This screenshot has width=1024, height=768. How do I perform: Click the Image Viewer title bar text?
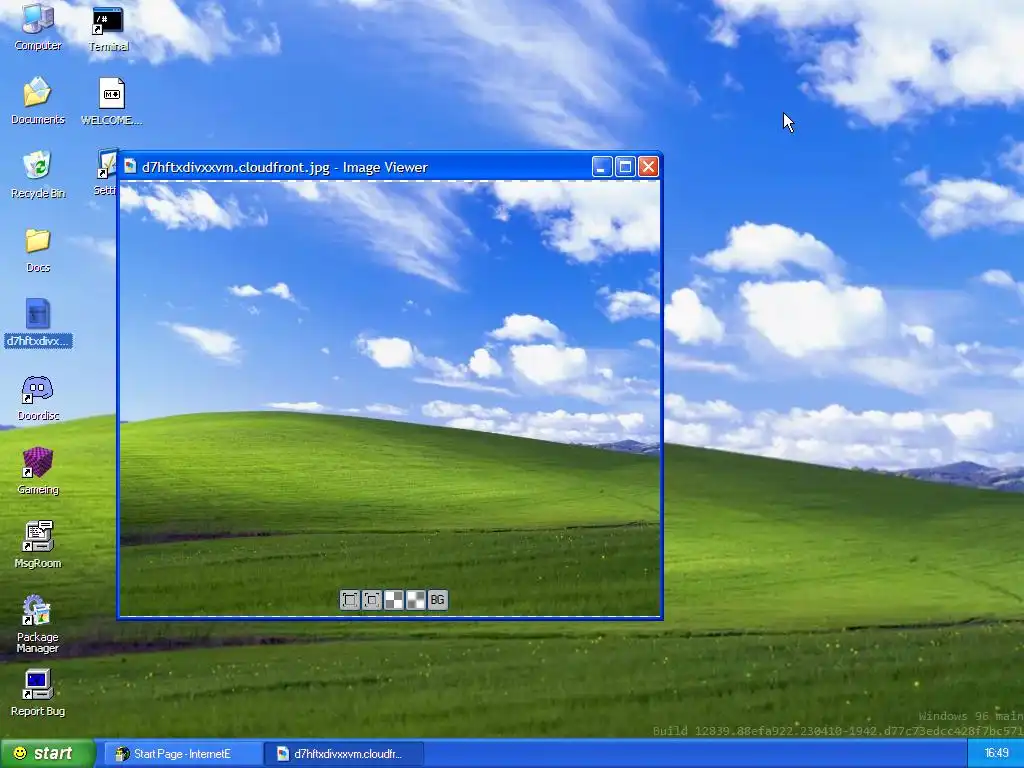285,167
